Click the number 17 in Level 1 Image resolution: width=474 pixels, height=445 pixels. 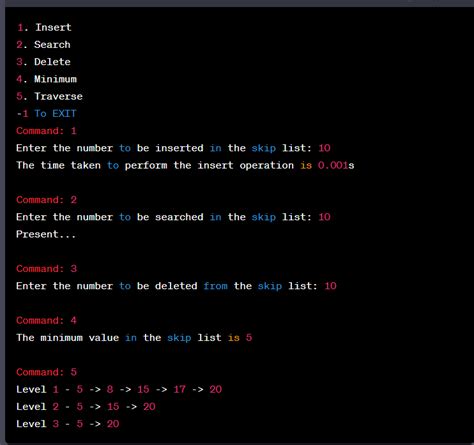tap(179, 390)
